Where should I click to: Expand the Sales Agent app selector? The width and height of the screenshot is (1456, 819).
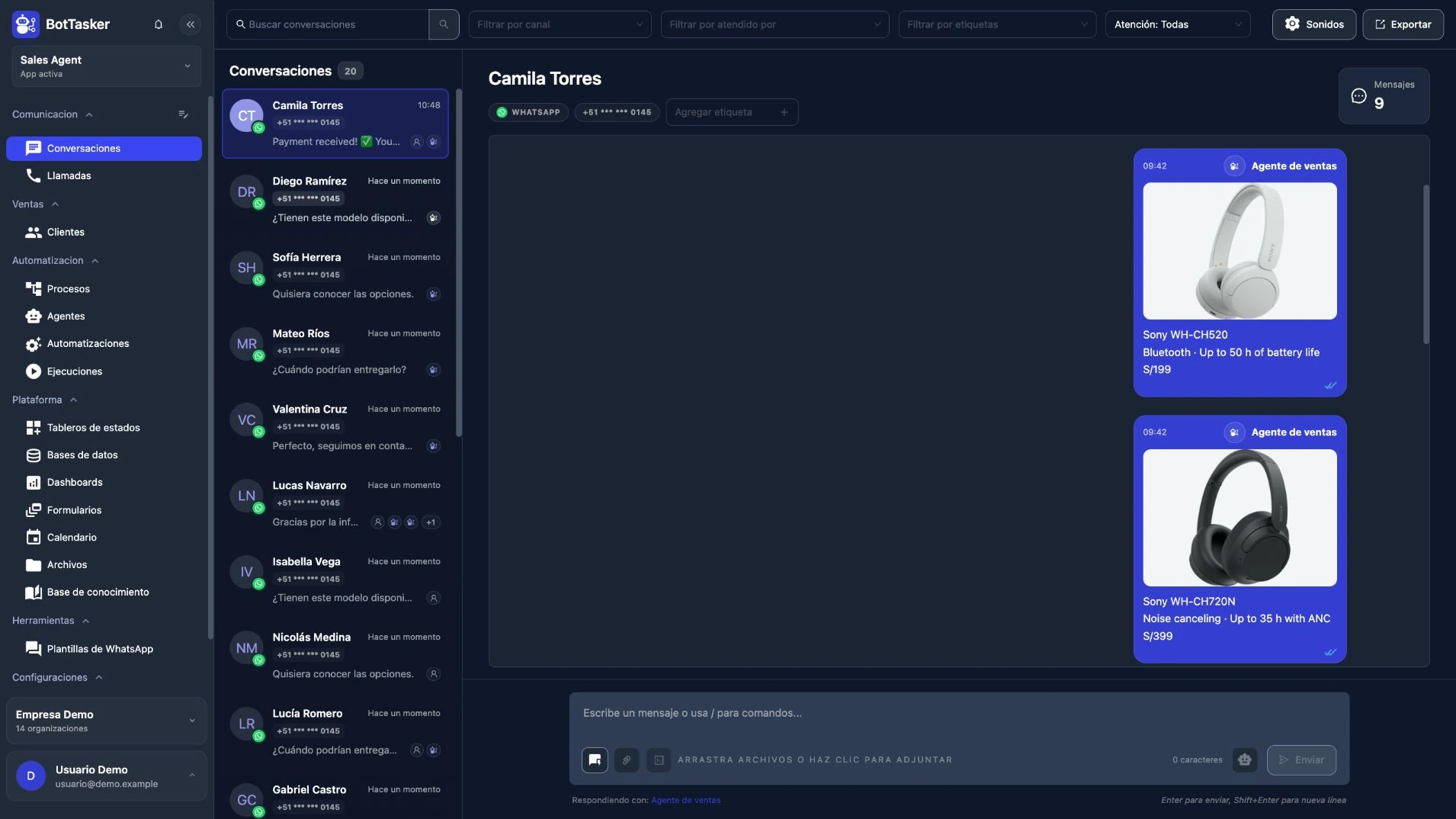106,66
